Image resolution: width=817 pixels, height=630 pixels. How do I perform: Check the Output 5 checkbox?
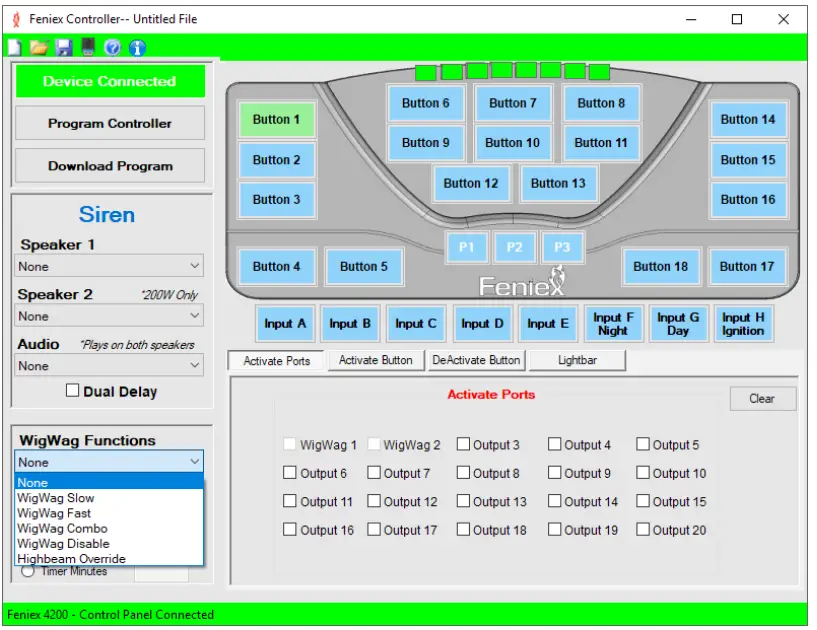coord(643,444)
